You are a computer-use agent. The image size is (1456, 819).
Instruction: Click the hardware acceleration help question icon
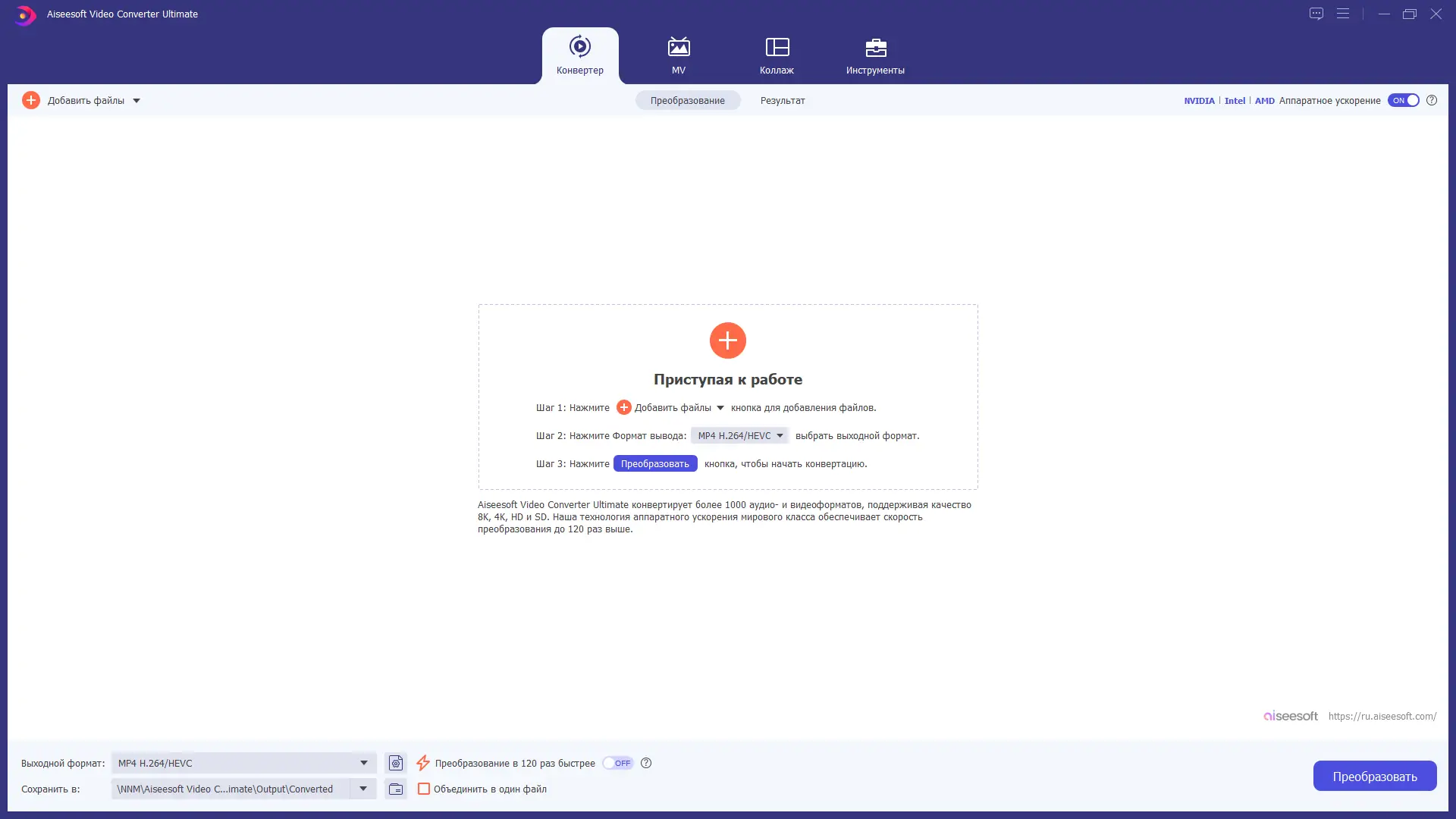(x=1432, y=100)
